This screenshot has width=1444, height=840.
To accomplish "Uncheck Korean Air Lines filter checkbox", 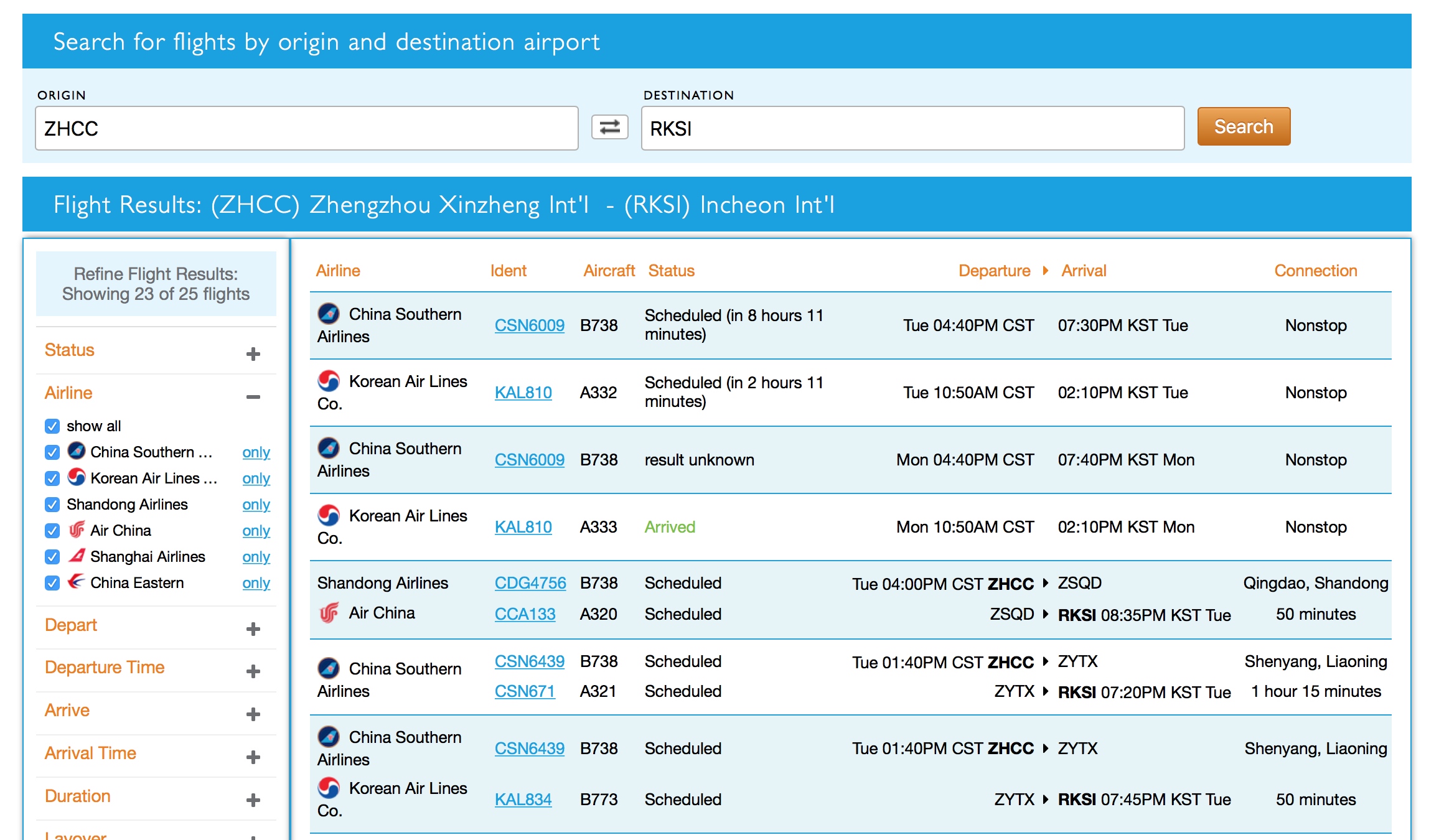I will (52, 478).
